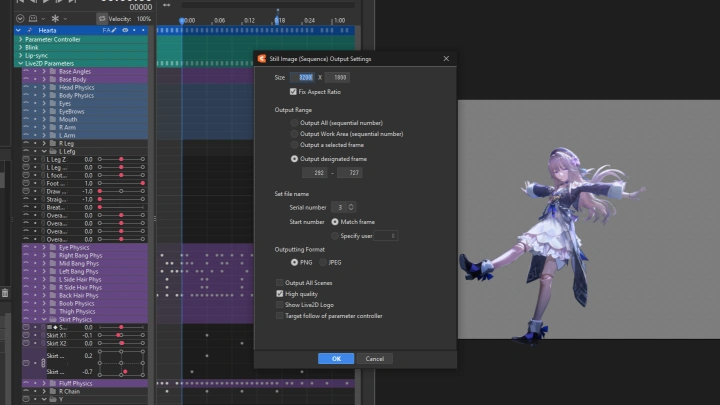The image size is (720, 405).
Task: Click the arc icon on Mouth row
Action: 26,119
